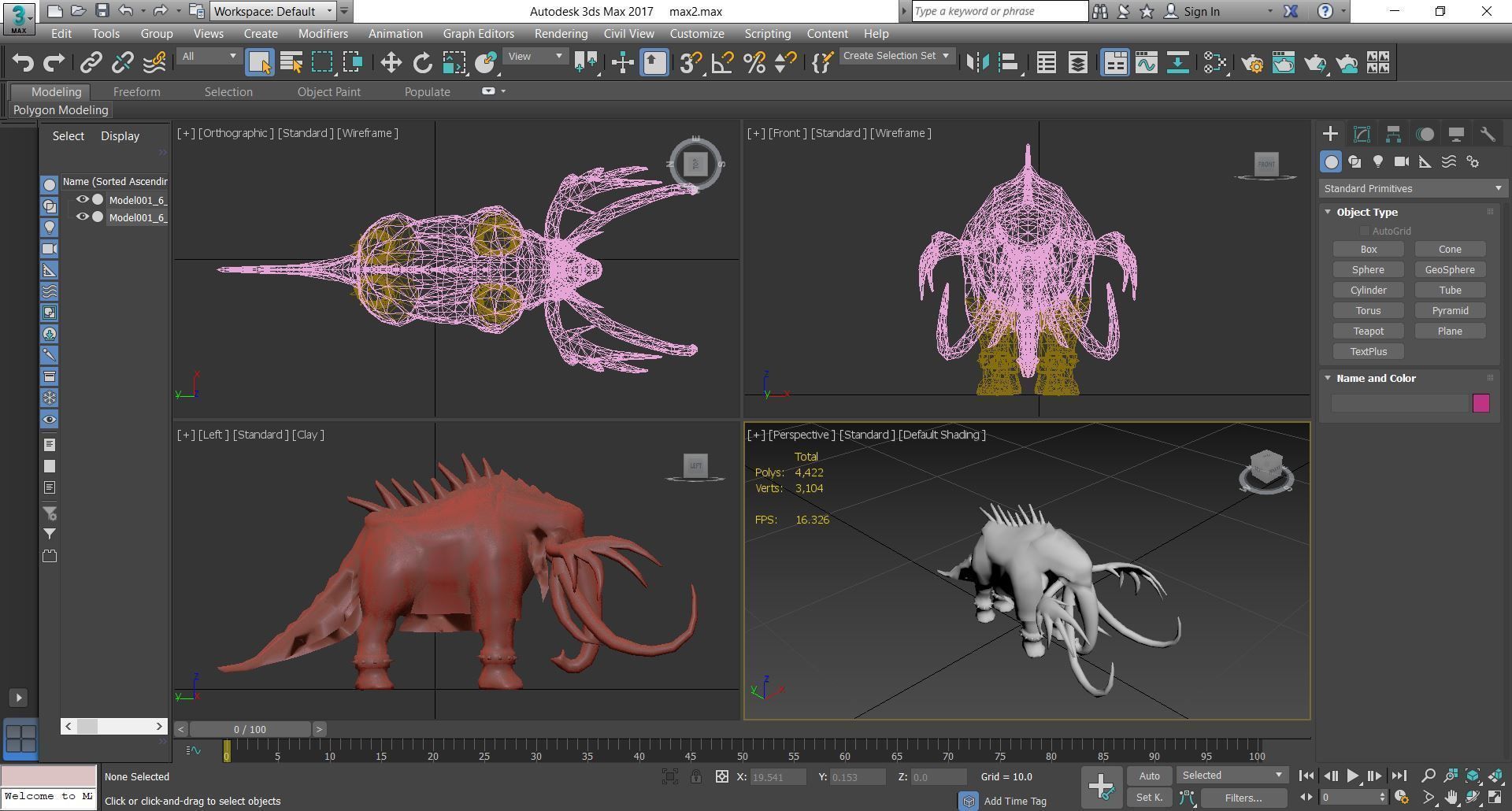This screenshot has height=811, width=1512.
Task: Open the Selected key filter dropdown
Action: 1232,776
